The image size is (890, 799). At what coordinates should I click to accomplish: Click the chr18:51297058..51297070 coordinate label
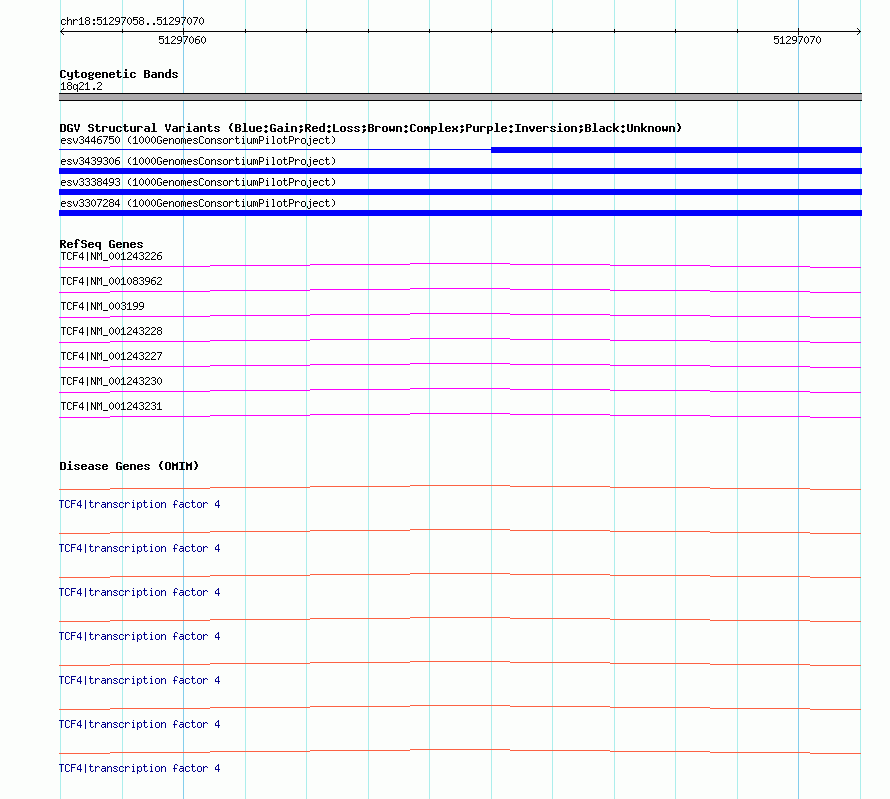pyautogui.click(x=132, y=21)
